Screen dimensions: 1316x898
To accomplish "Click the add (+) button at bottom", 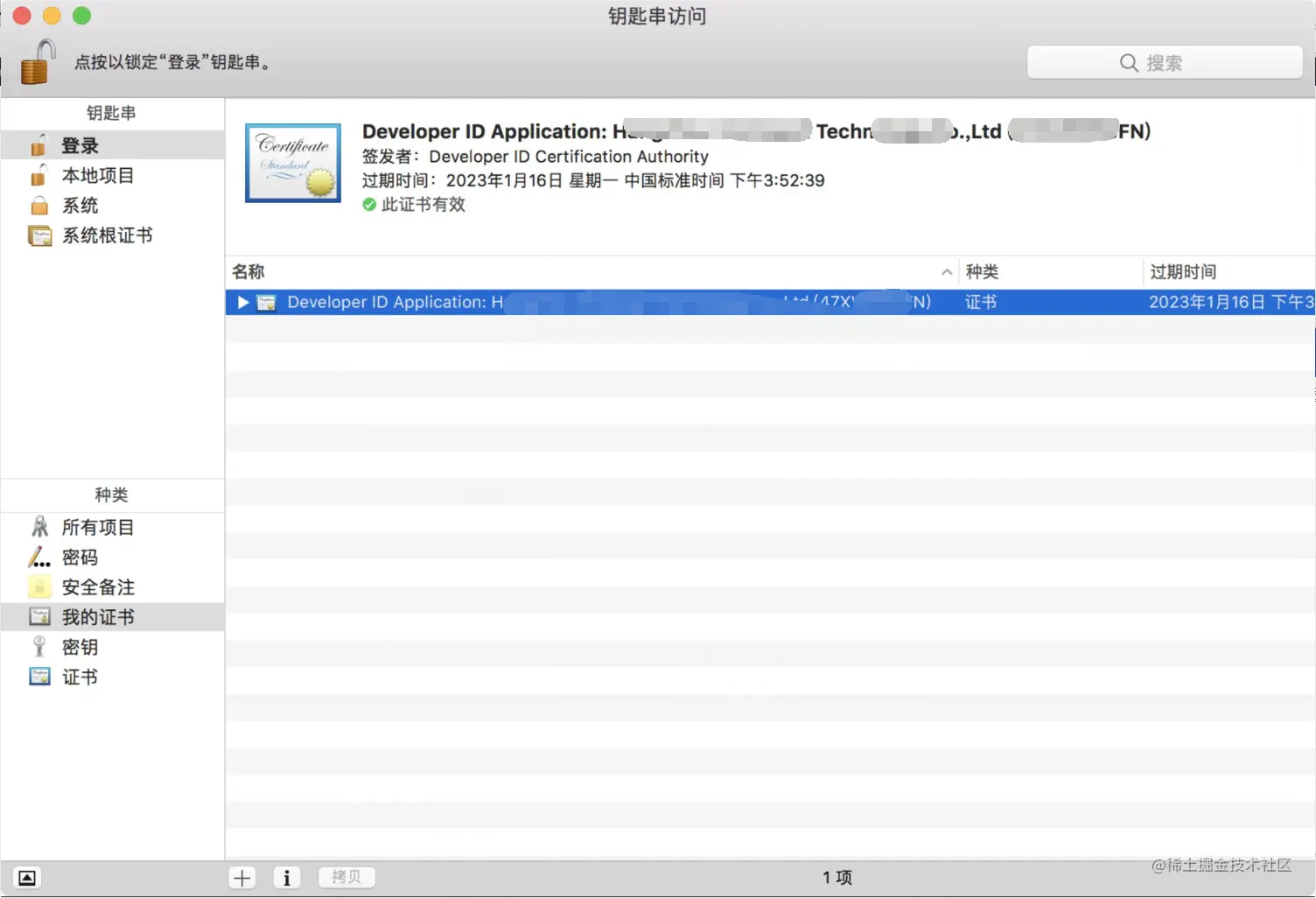I will (242, 878).
